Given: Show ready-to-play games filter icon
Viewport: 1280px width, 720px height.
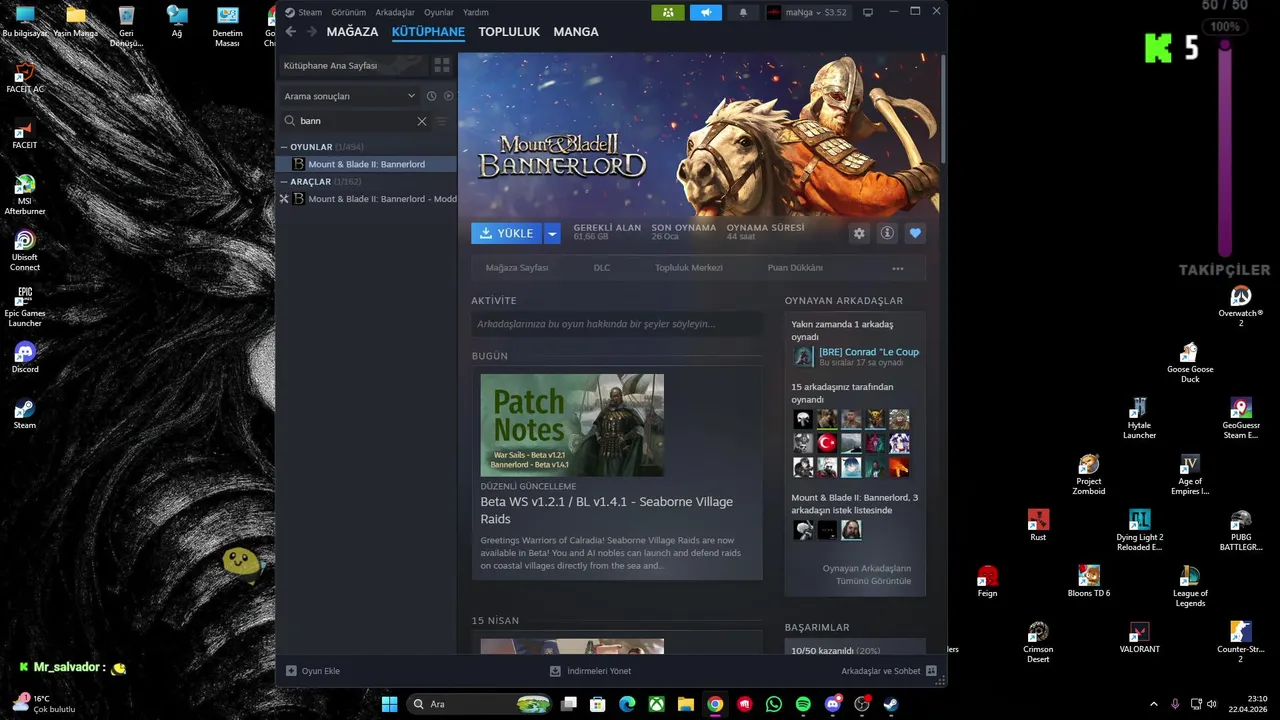Looking at the screenshot, I should click(x=448, y=96).
